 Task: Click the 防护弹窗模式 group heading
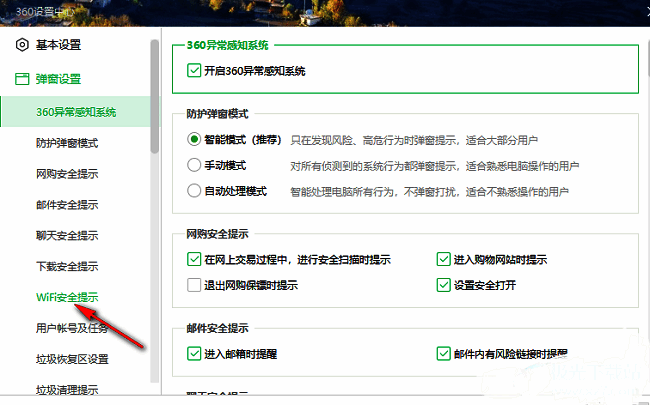pyautogui.click(x=217, y=114)
